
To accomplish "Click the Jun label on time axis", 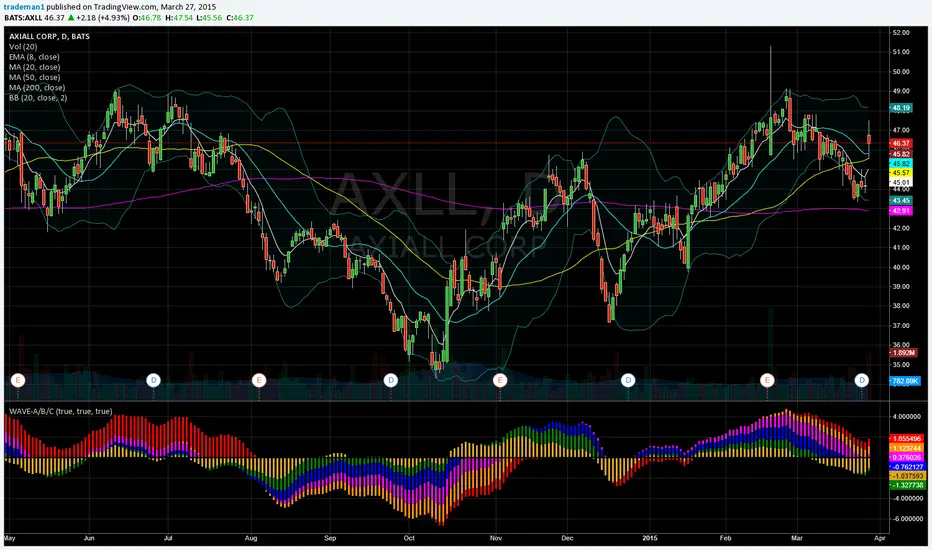I will [x=89, y=538].
